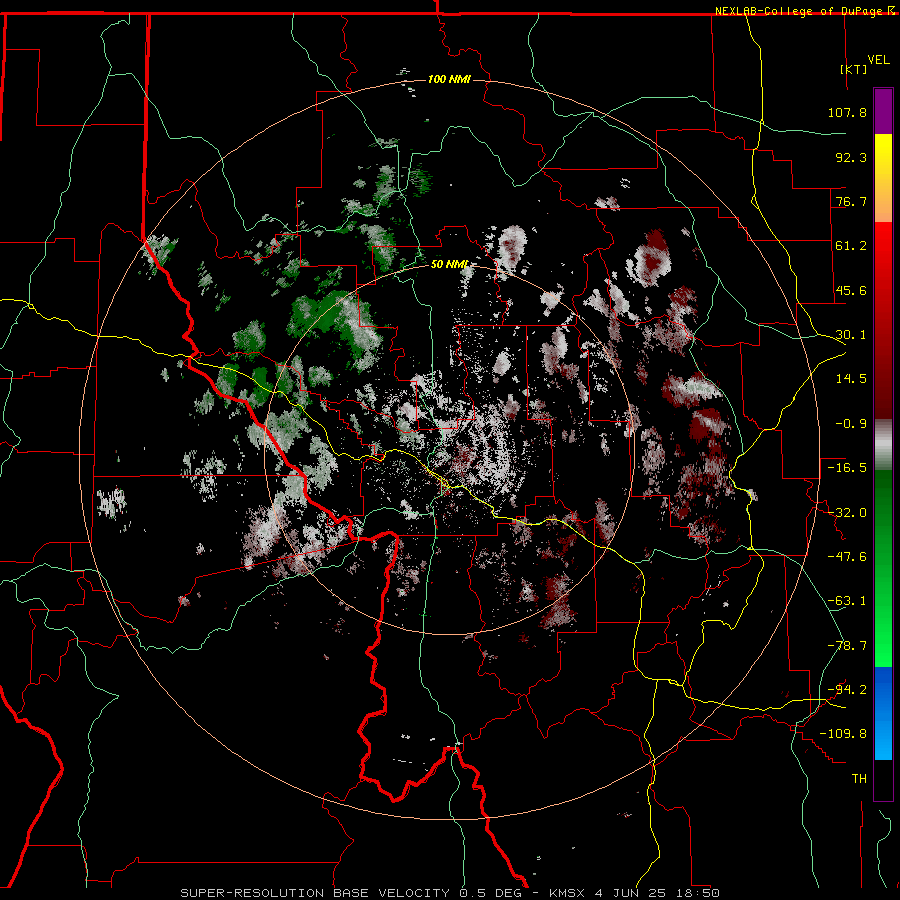900x900 pixels.
Task: Click the Super-Resolution Base Velocity caption text
Action: (315, 893)
